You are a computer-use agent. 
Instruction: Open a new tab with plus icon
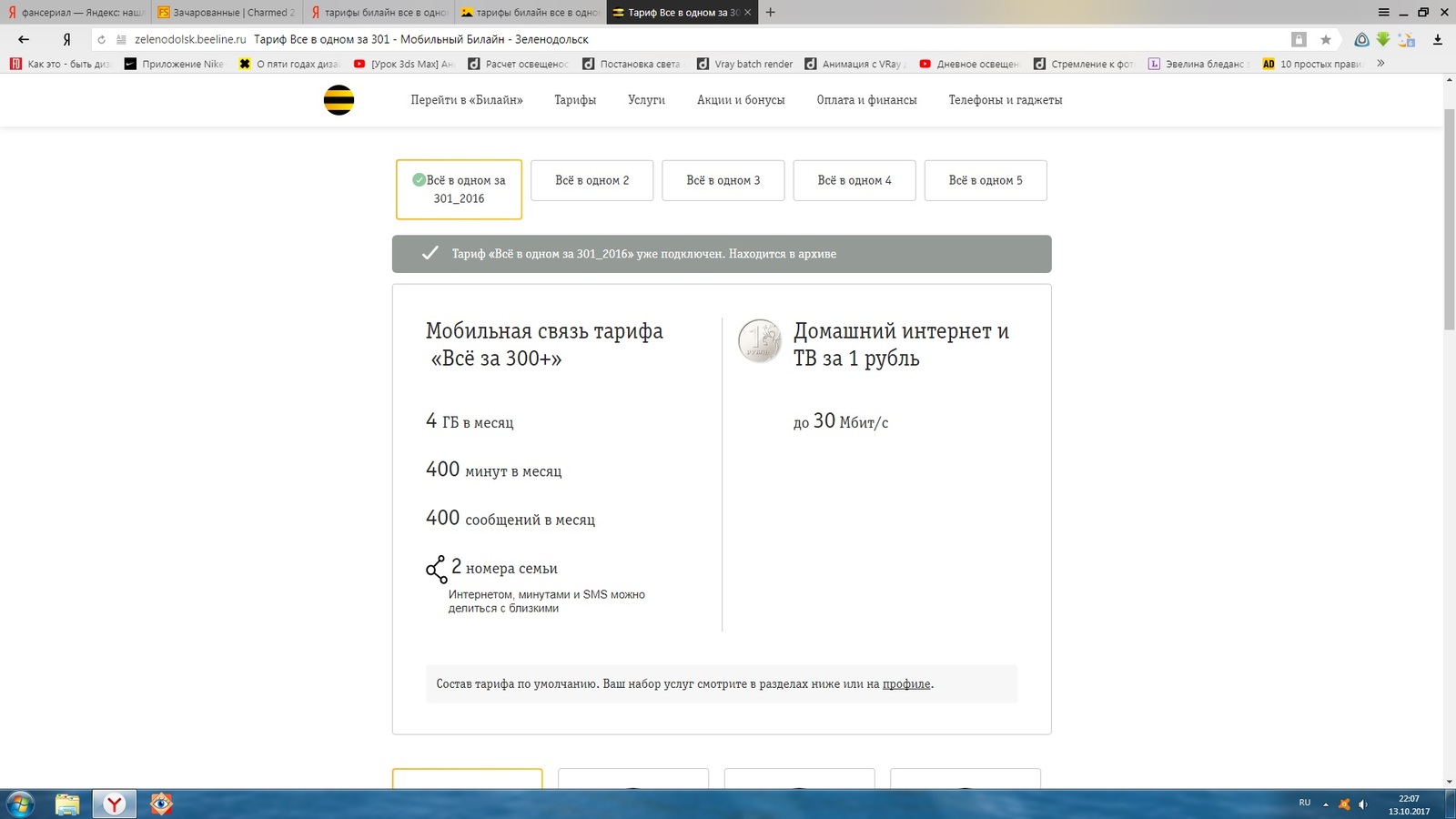point(771,12)
